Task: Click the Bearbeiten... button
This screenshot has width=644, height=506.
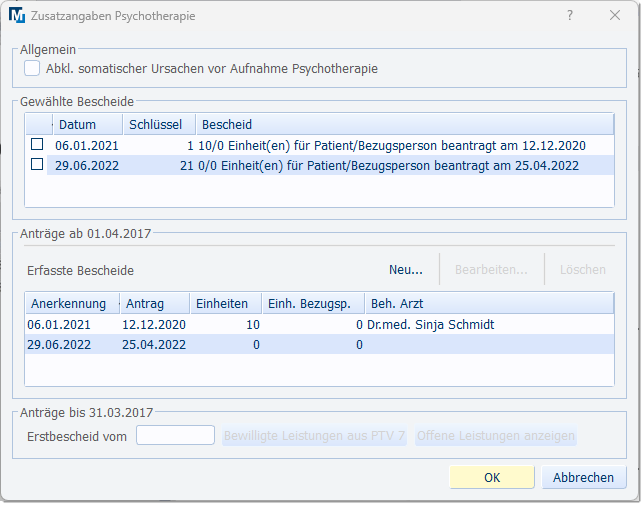Action: 491,270
